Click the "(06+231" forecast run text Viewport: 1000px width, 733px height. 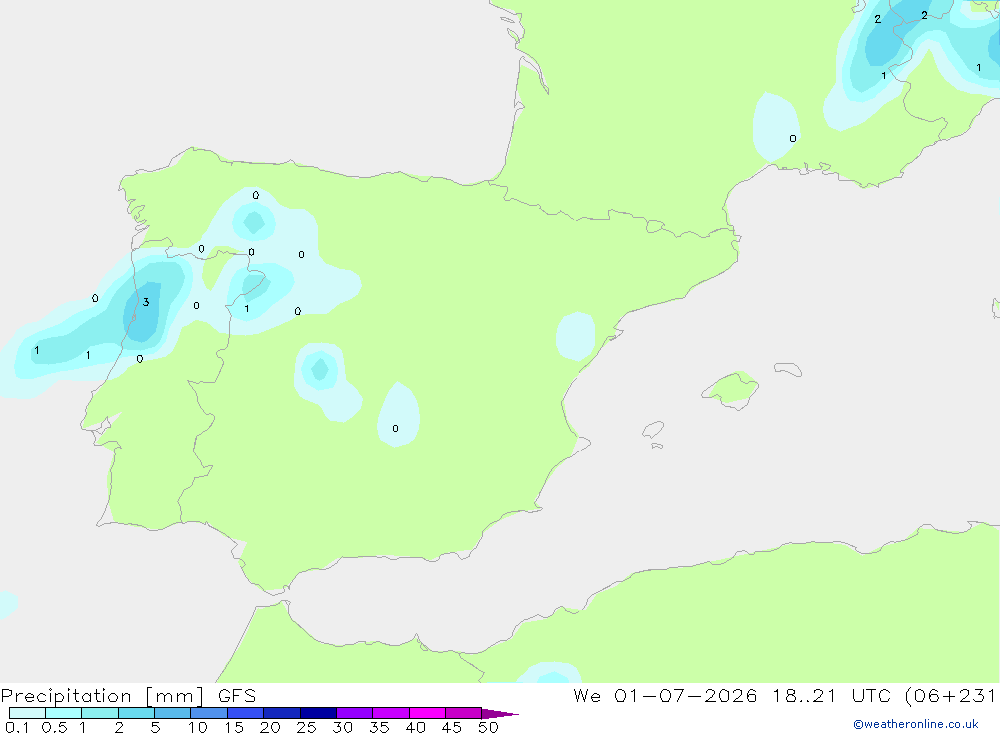pos(951,696)
